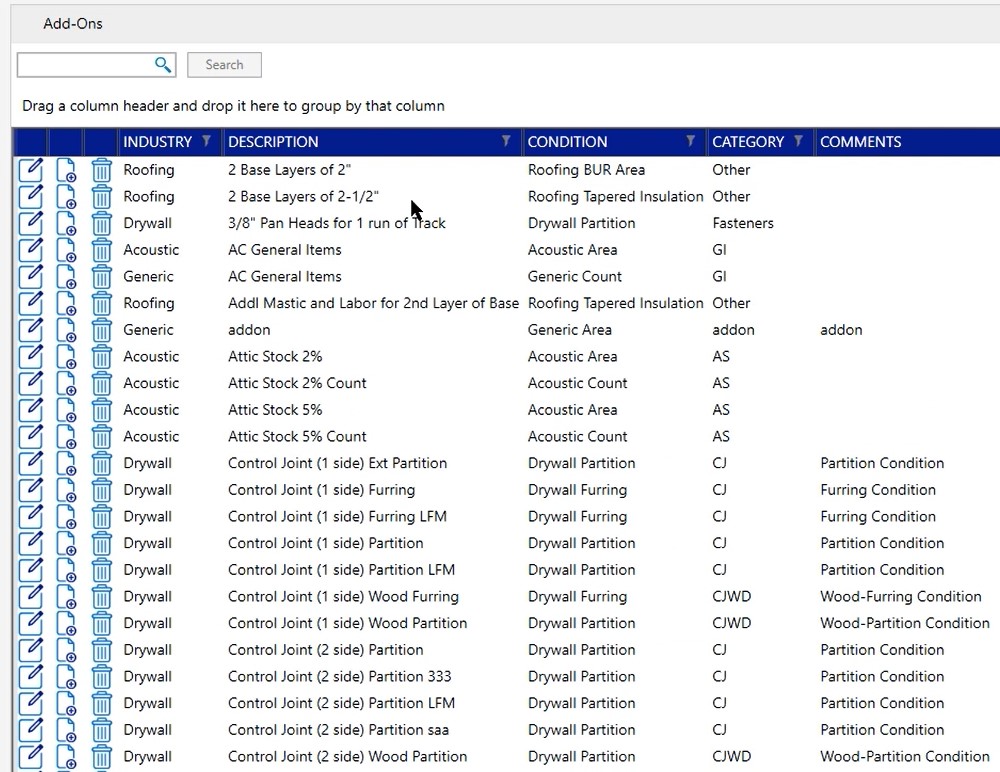The image size is (1000, 772).
Task: Trash the "Attic Stock 5% Count" add-on
Action: [101, 436]
